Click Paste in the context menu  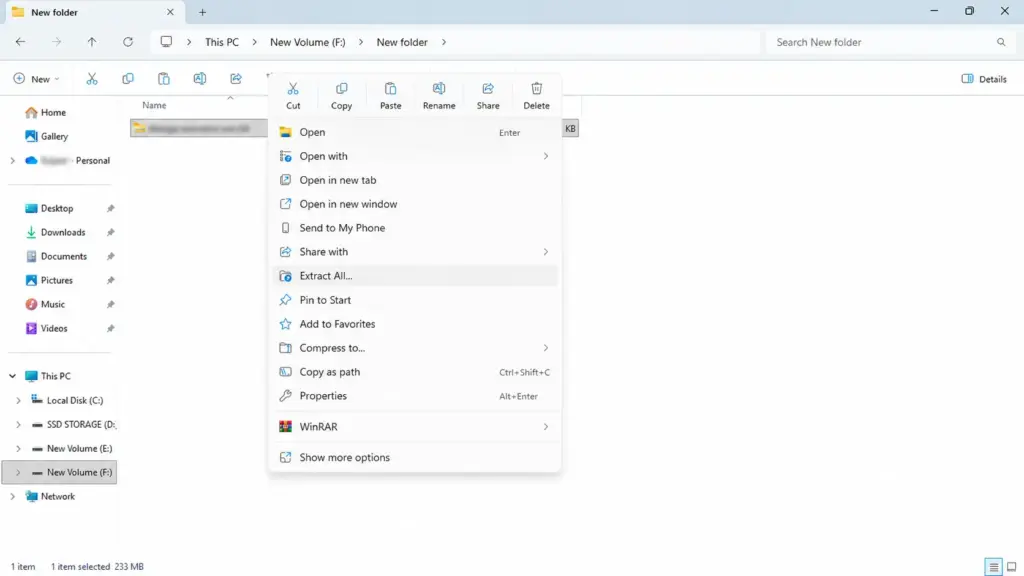[390, 95]
